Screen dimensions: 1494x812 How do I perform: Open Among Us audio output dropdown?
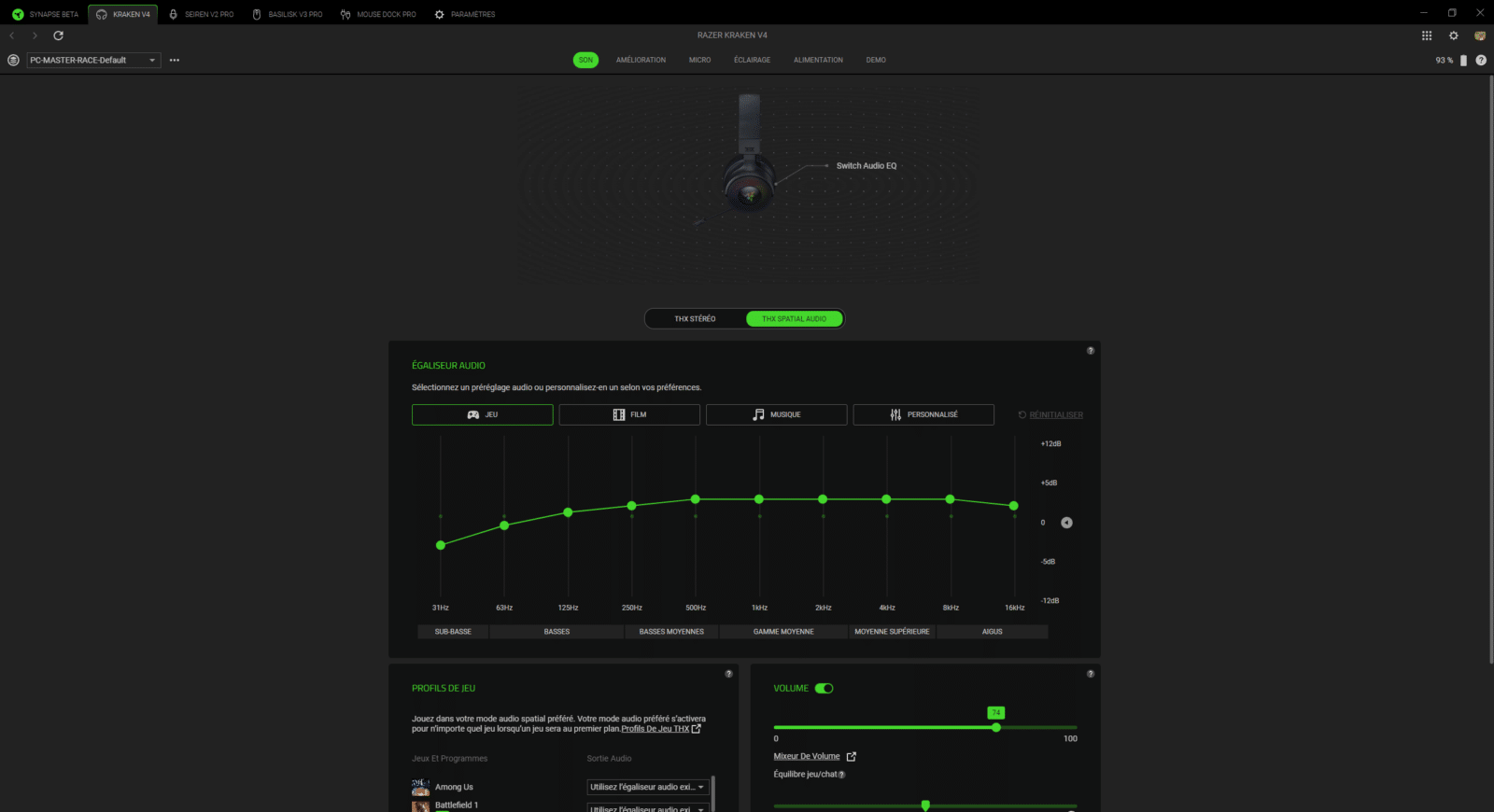click(647, 788)
